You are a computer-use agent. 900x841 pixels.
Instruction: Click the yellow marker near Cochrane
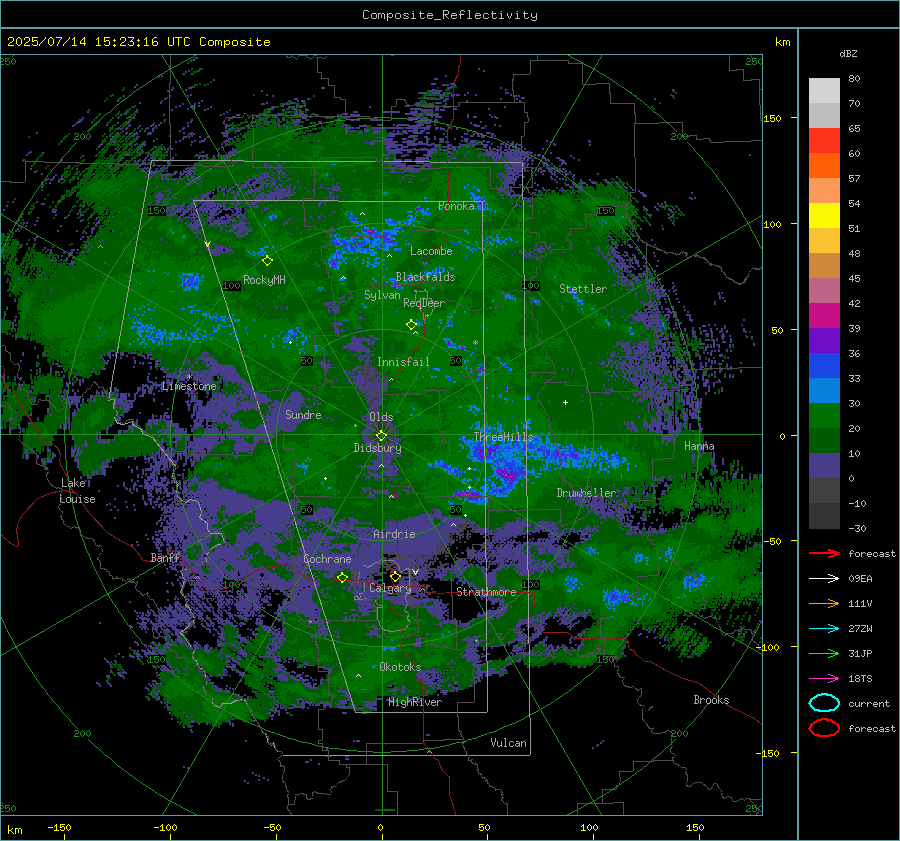tap(342, 577)
